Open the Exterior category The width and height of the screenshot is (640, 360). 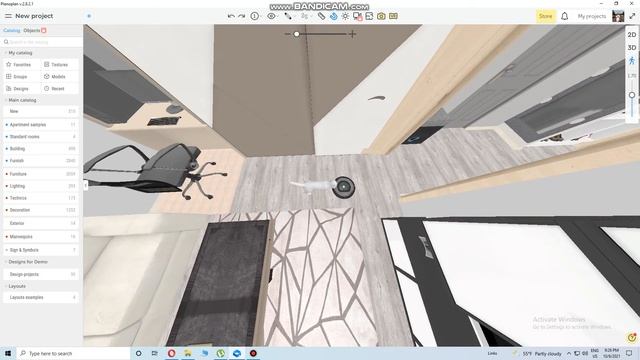click(x=42, y=223)
